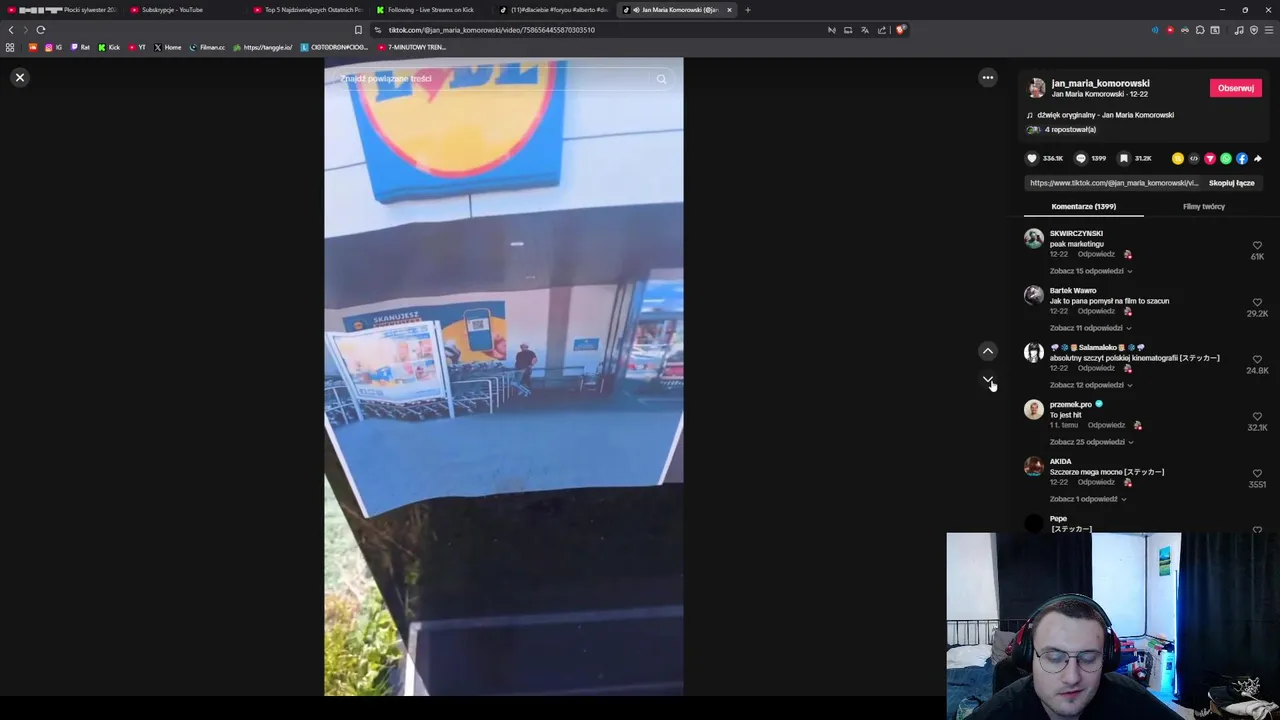Open the translate page icon in address bar
The height and width of the screenshot is (720, 1280).
pyautogui.click(x=865, y=30)
